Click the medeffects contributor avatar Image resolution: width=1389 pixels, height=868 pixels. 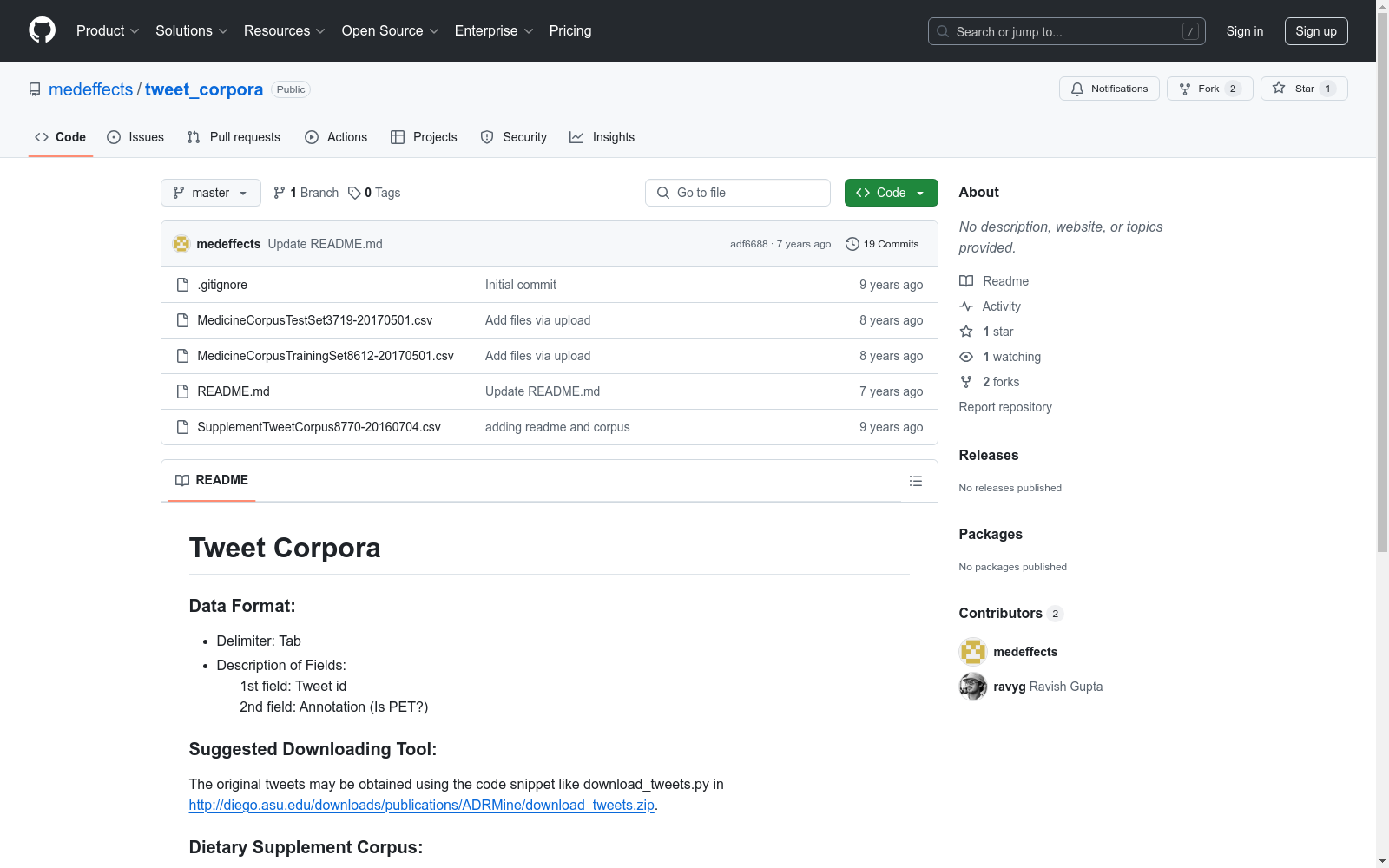click(973, 652)
